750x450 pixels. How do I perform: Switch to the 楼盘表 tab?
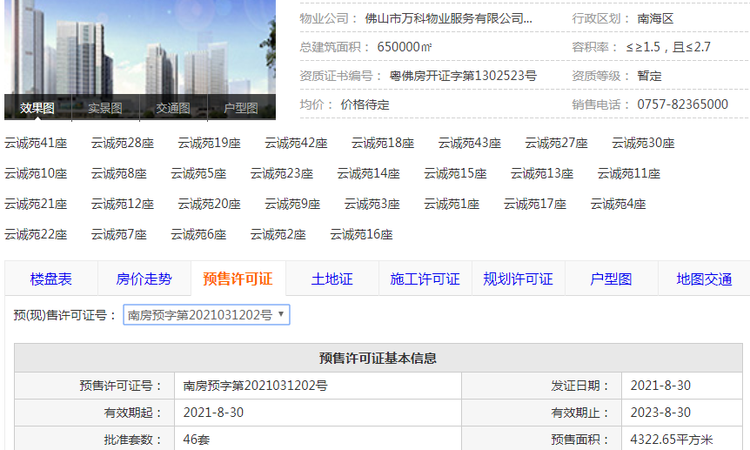[x=51, y=279]
